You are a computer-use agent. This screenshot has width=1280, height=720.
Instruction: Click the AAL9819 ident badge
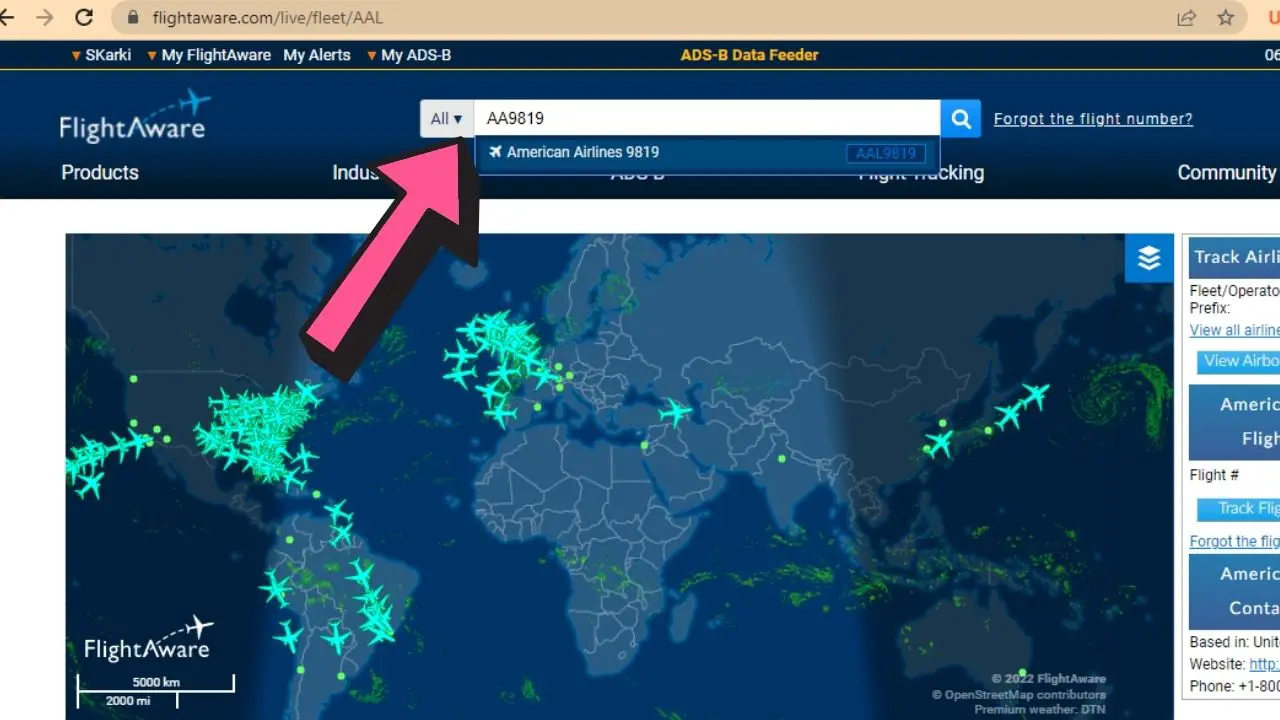click(x=886, y=153)
